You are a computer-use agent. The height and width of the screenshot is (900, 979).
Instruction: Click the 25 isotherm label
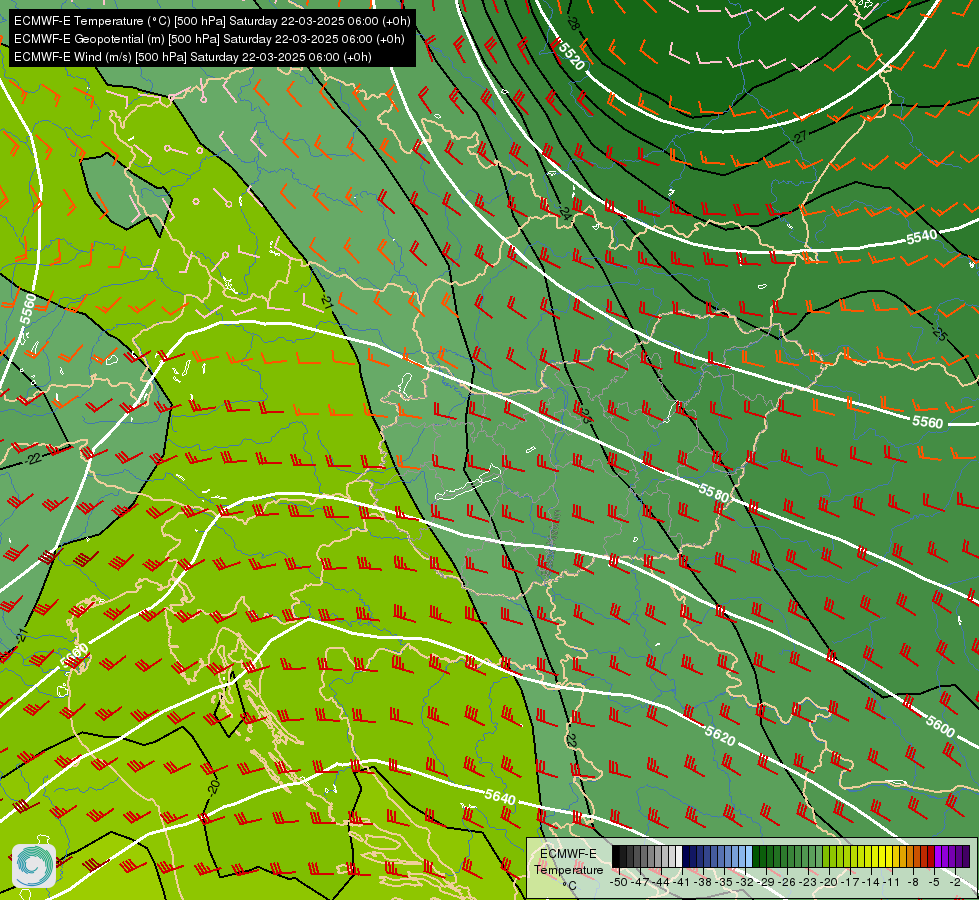click(x=939, y=334)
